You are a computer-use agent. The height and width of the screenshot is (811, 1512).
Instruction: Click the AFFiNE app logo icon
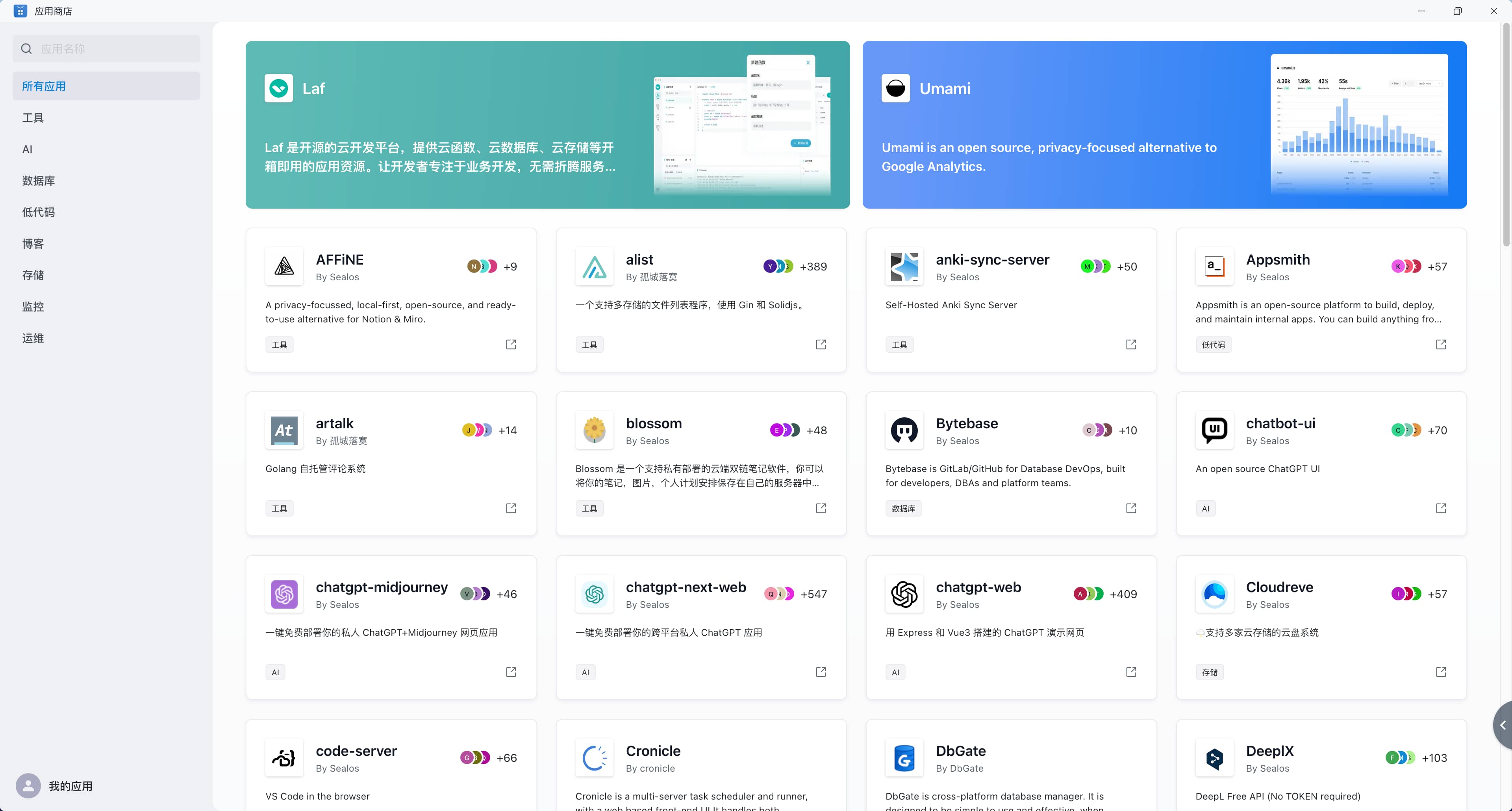[284, 267]
